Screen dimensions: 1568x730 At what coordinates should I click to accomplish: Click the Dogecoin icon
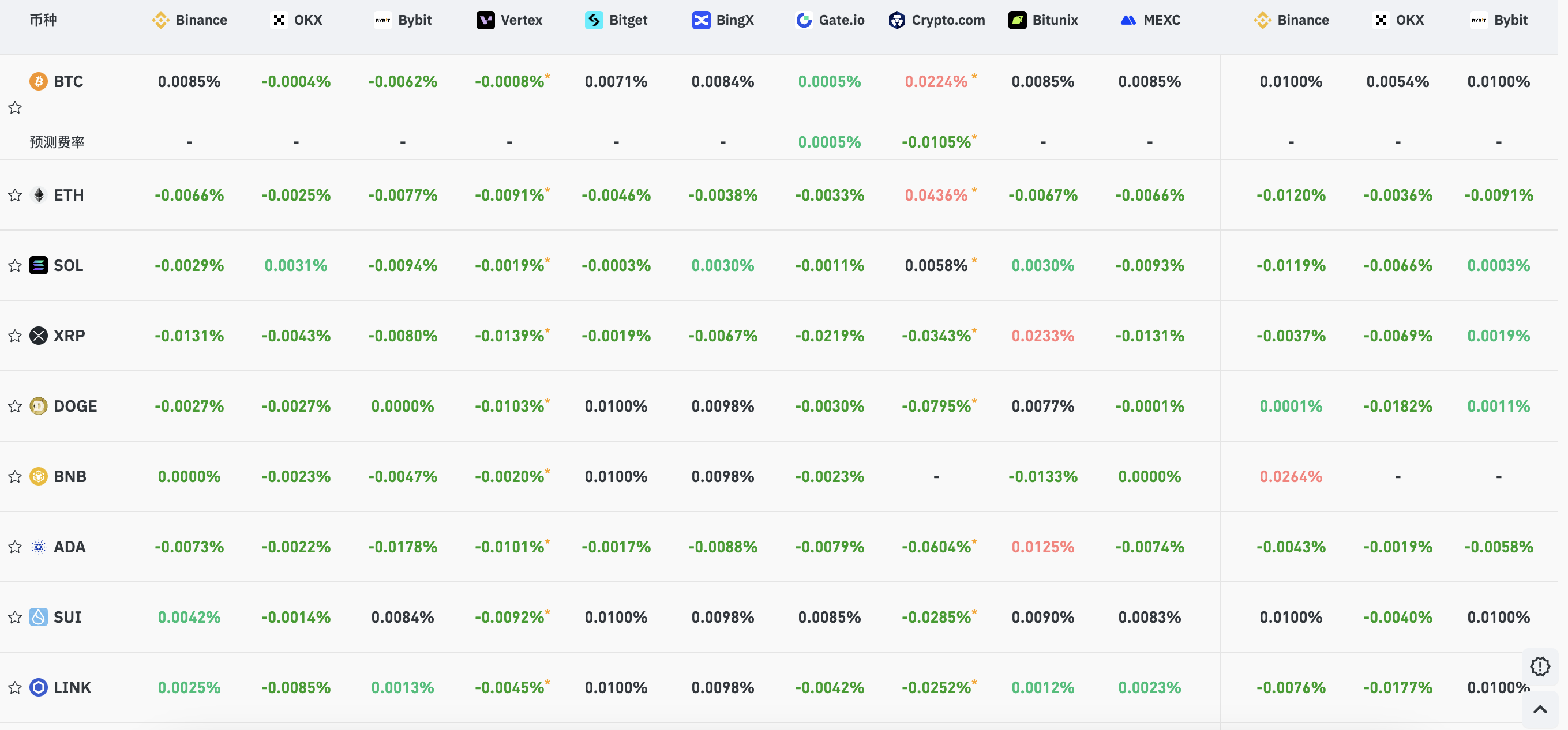tap(38, 407)
